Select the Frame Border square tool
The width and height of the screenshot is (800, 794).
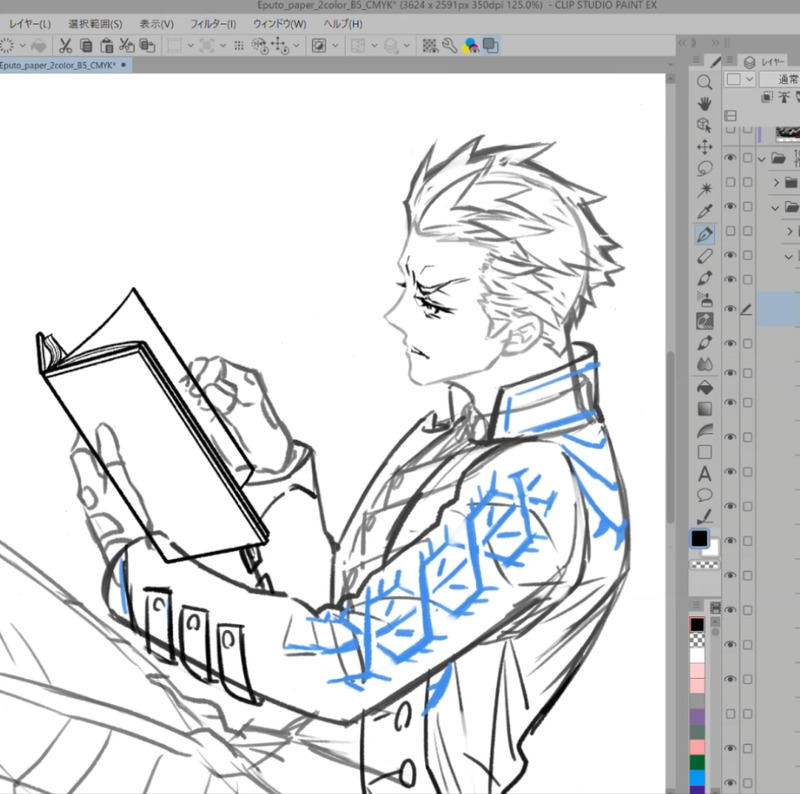[x=705, y=452]
